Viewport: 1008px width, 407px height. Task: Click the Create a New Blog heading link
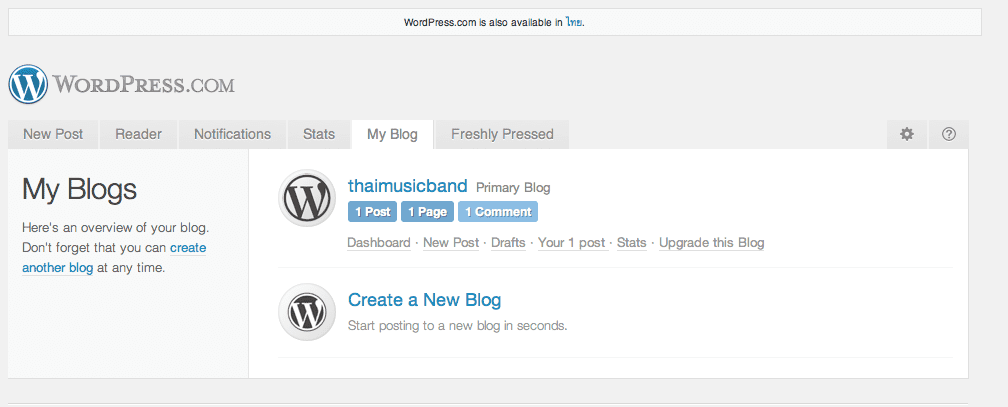point(424,300)
